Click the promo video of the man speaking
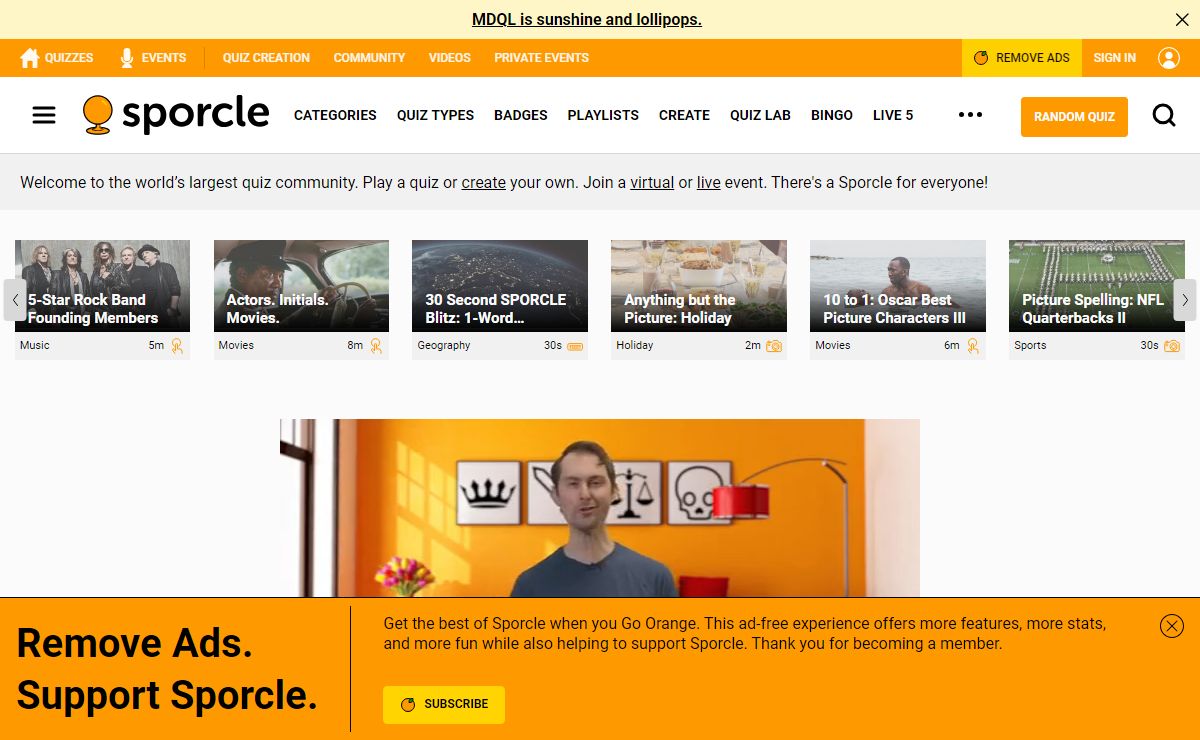Screen dimensions: 1200x740 (600, 508)
